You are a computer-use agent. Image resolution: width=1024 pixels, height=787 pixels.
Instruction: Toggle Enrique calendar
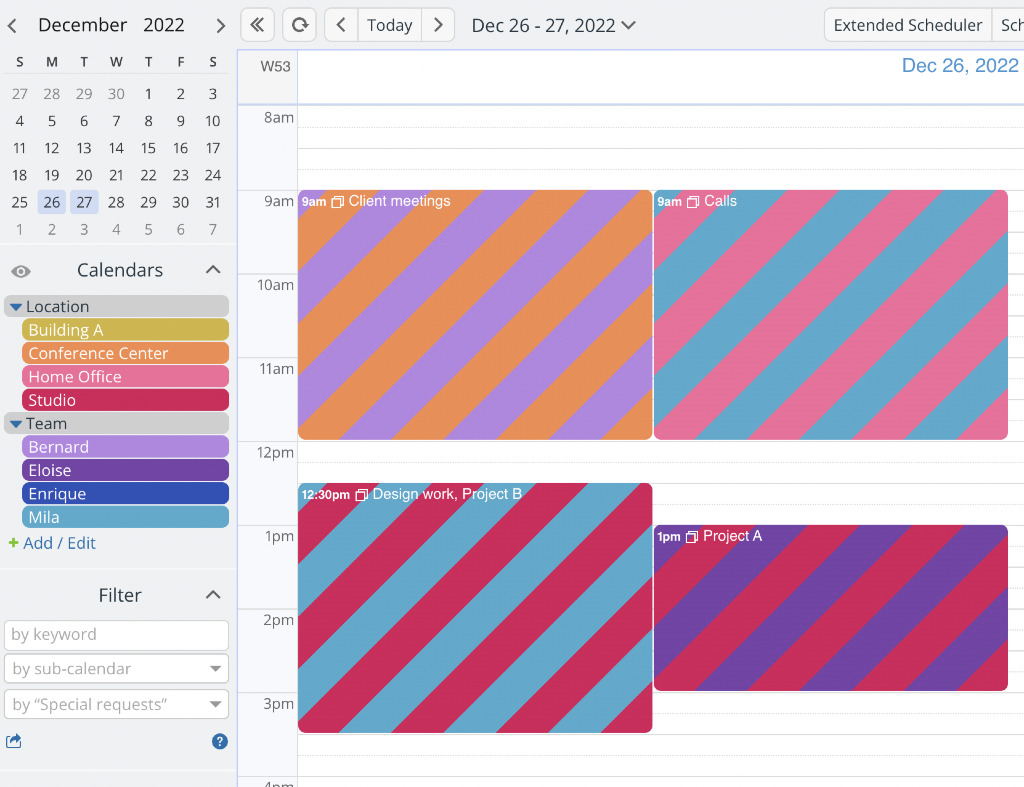(125, 494)
